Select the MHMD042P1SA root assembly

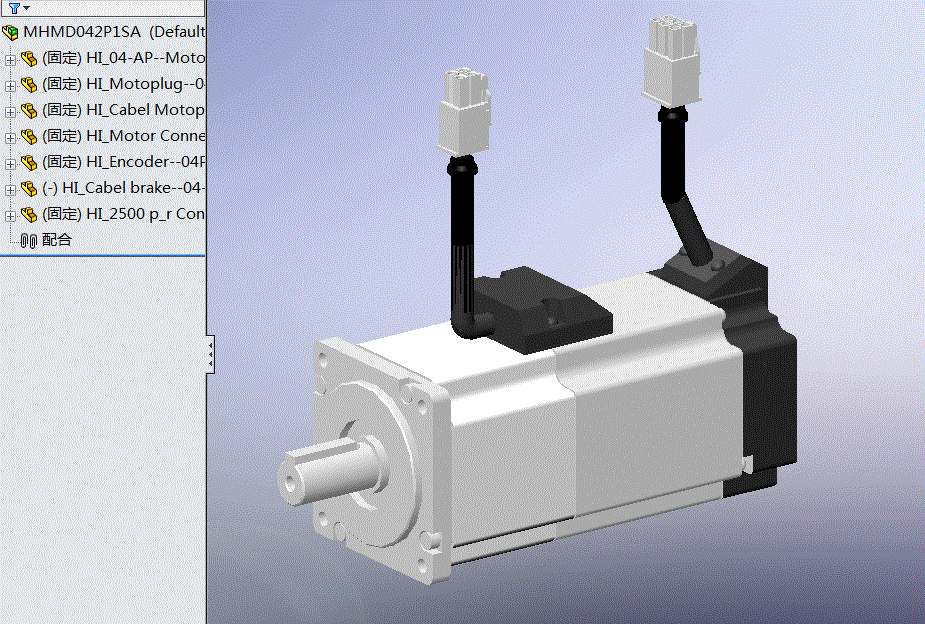(114, 32)
